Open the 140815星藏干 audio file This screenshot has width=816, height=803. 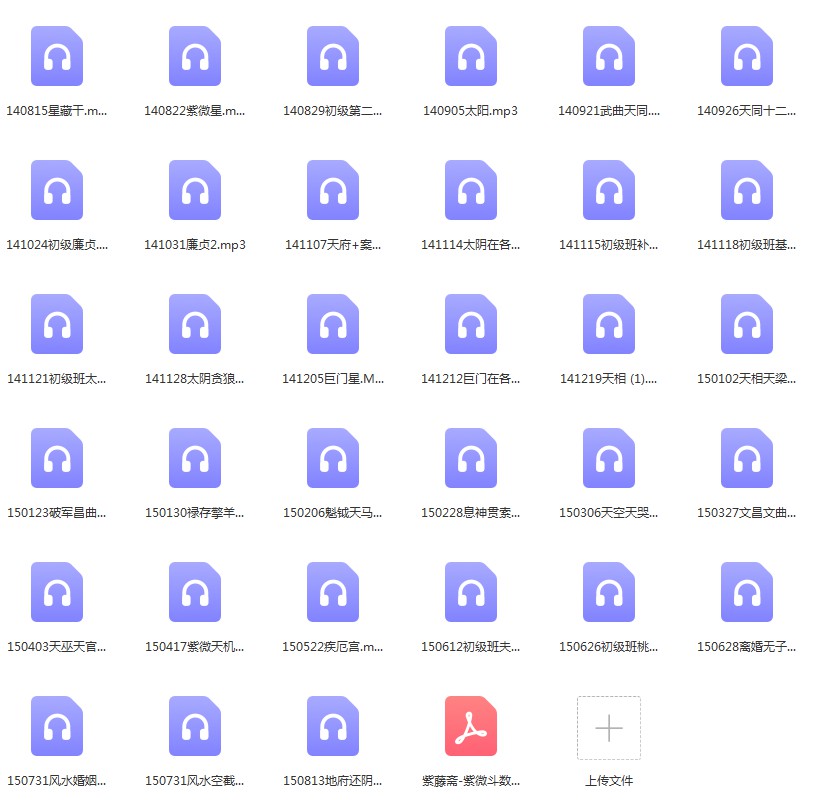click(x=57, y=57)
